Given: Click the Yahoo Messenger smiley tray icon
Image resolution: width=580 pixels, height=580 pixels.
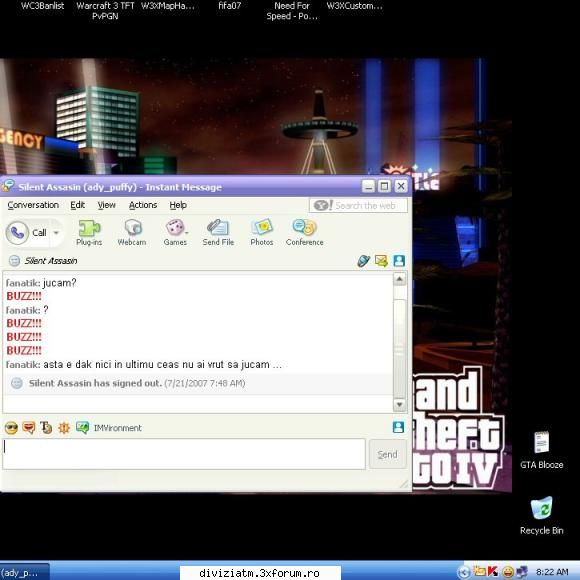Looking at the screenshot, I should coord(508,572).
